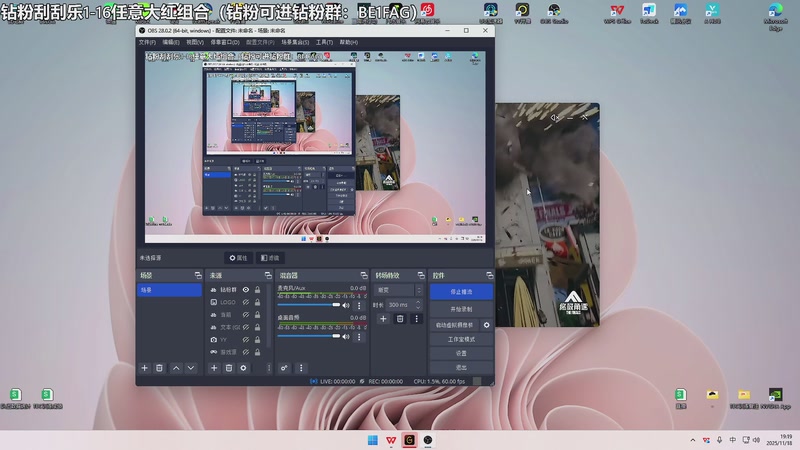The width and height of the screenshot is (800, 450).
Task: Open the 桌面音频 three-dot options menu
Action: [361, 336]
